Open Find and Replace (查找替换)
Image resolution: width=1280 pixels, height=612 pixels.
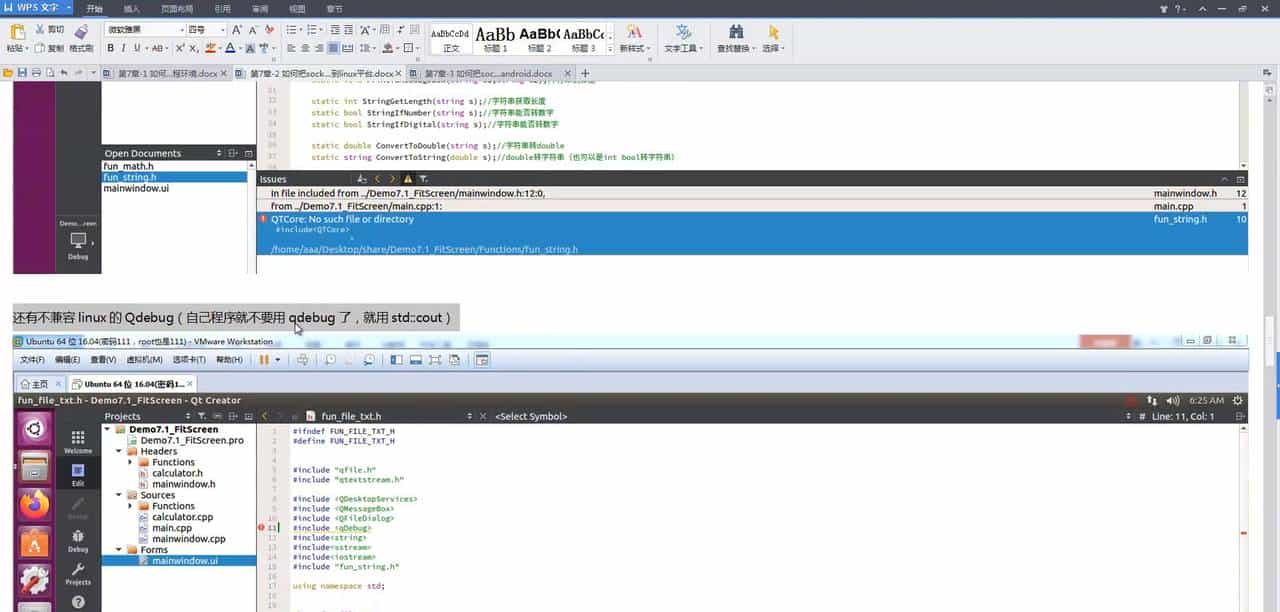[x=735, y=40]
